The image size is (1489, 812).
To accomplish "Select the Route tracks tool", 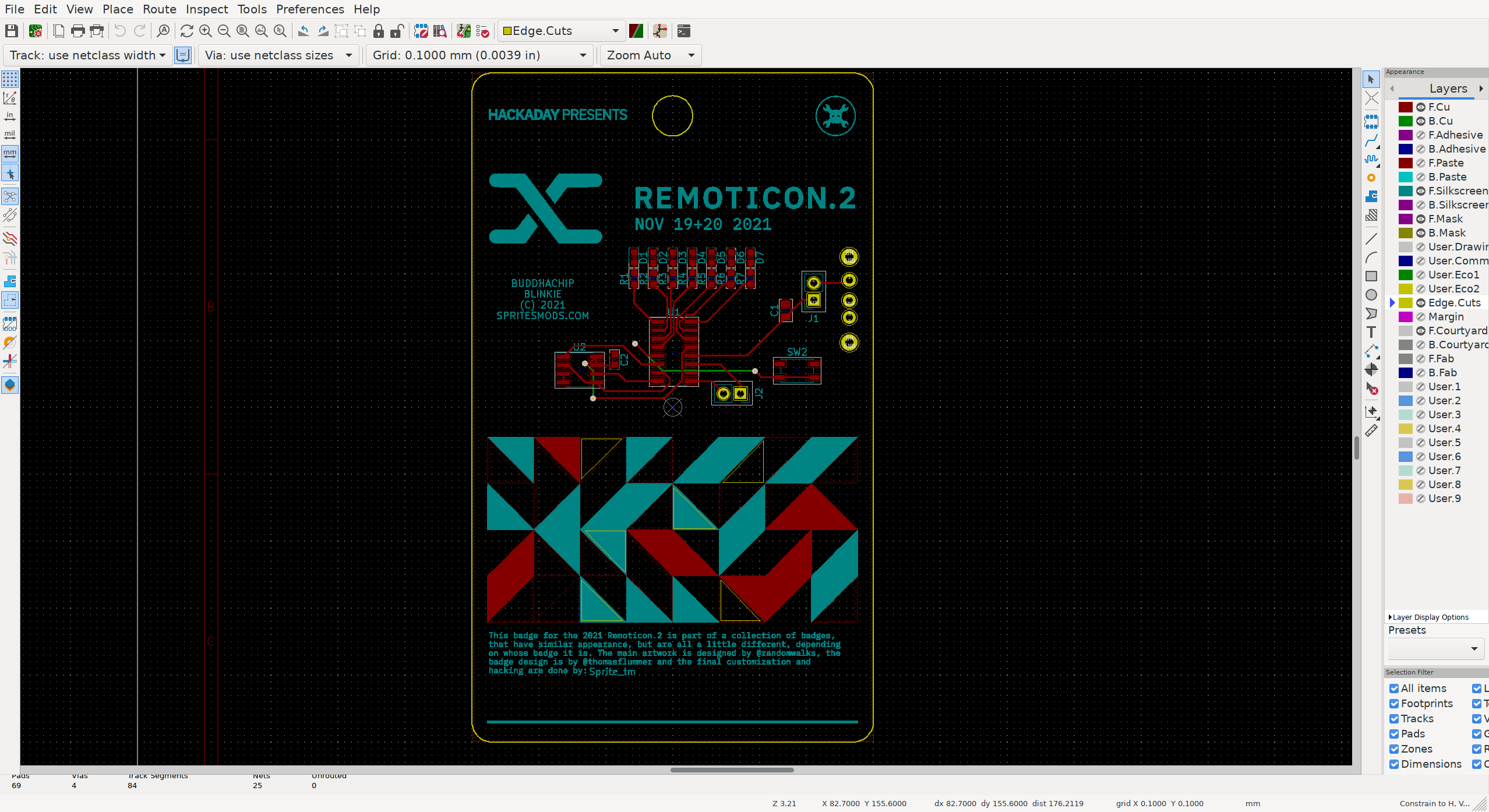I will (1371, 140).
